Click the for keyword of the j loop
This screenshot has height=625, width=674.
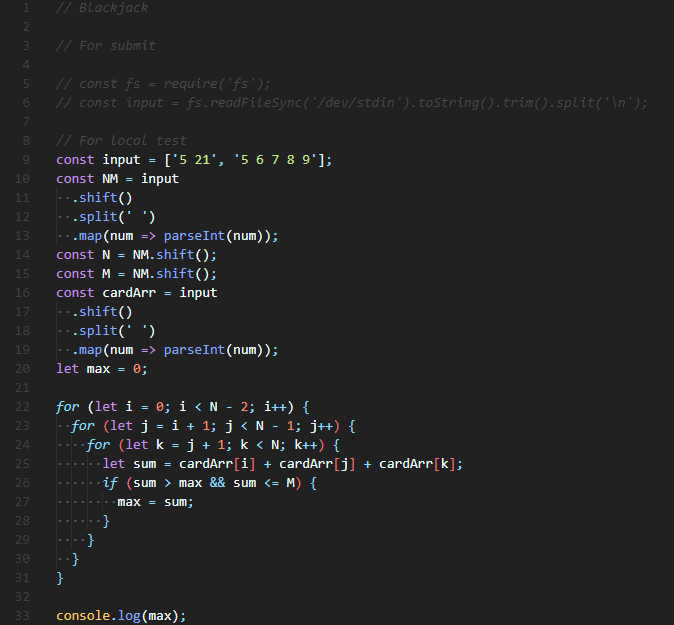point(83,426)
